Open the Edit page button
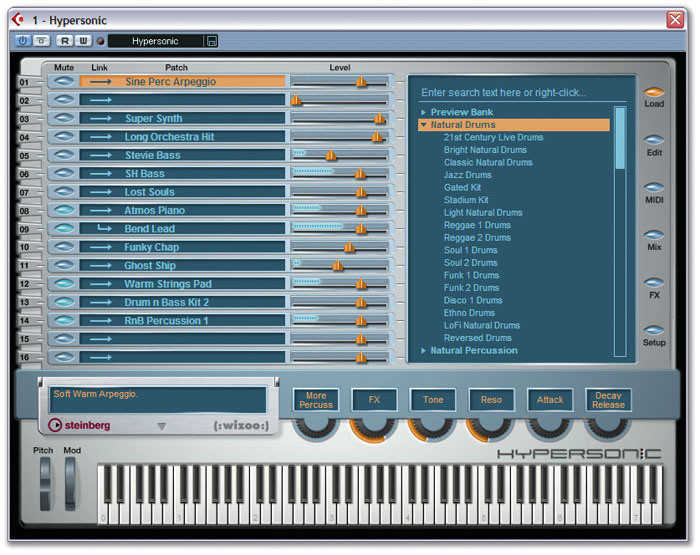700x555 pixels. 654,140
